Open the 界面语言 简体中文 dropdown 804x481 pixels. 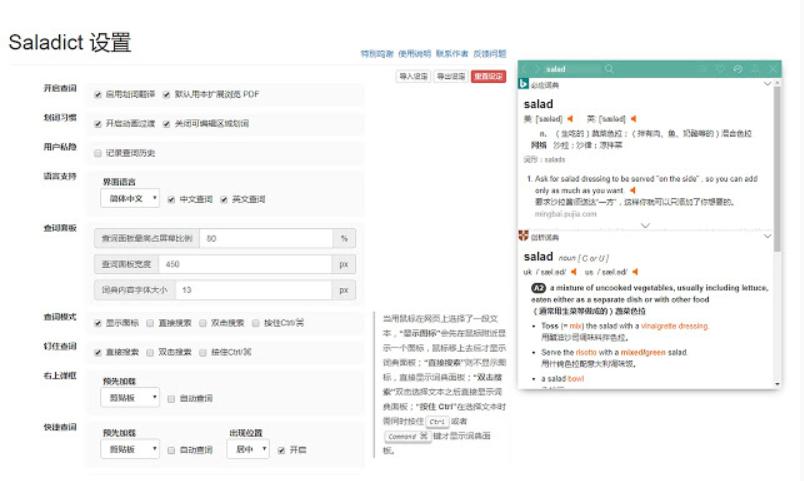point(130,198)
